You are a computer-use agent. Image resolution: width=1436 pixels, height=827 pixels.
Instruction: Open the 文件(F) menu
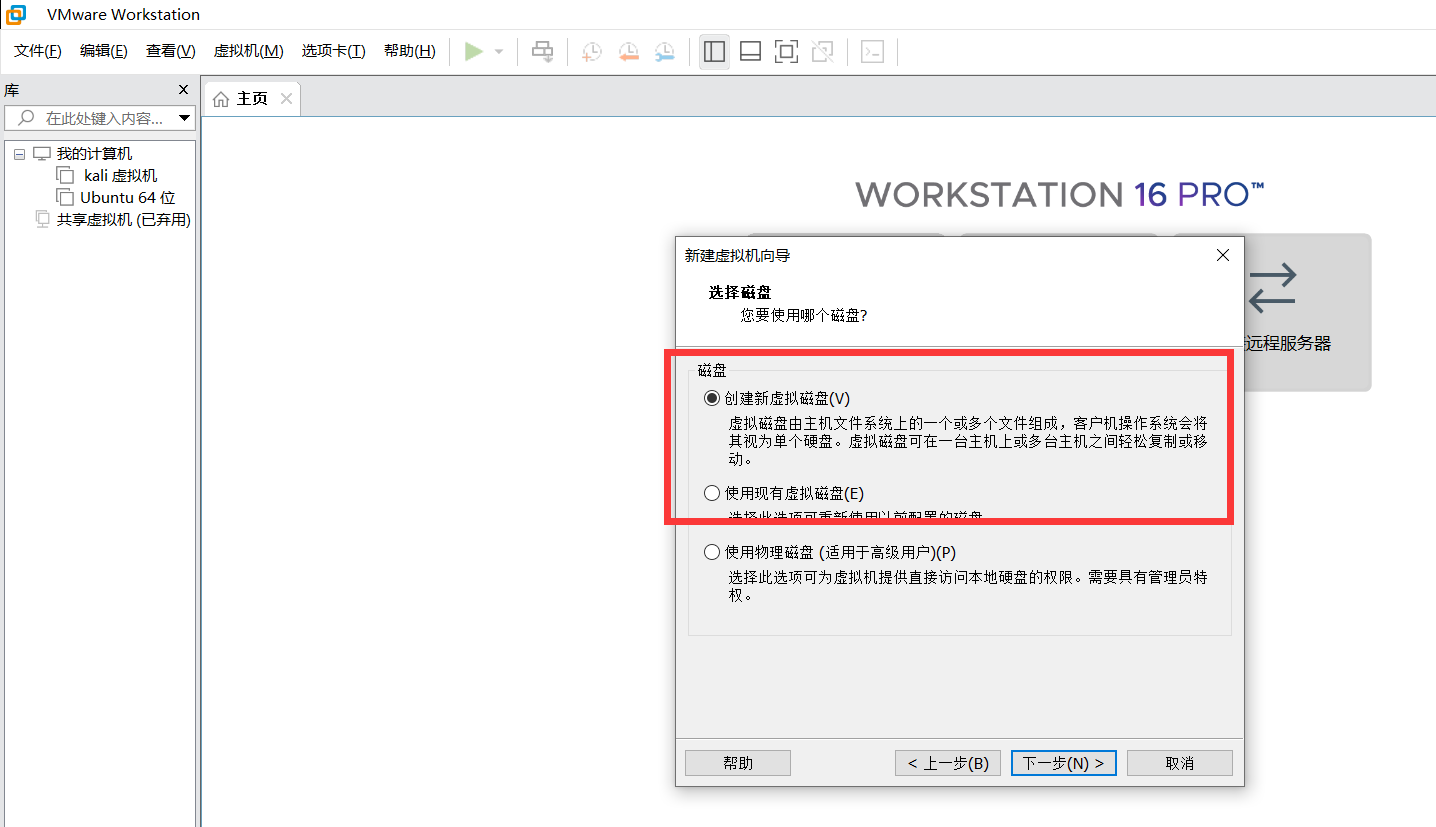pos(38,51)
